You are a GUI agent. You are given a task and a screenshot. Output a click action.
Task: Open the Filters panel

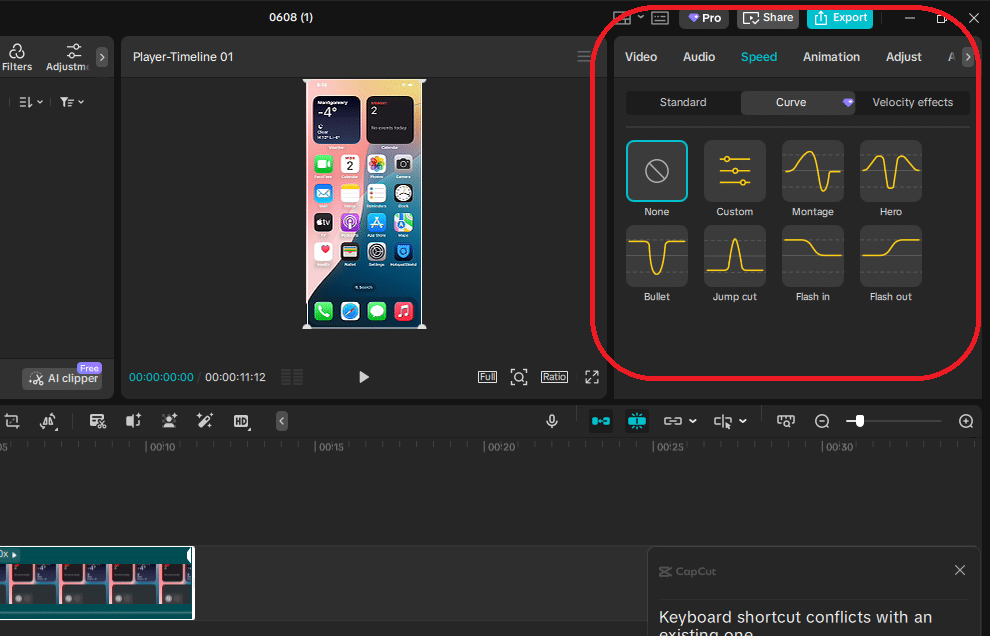pos(16,57)
